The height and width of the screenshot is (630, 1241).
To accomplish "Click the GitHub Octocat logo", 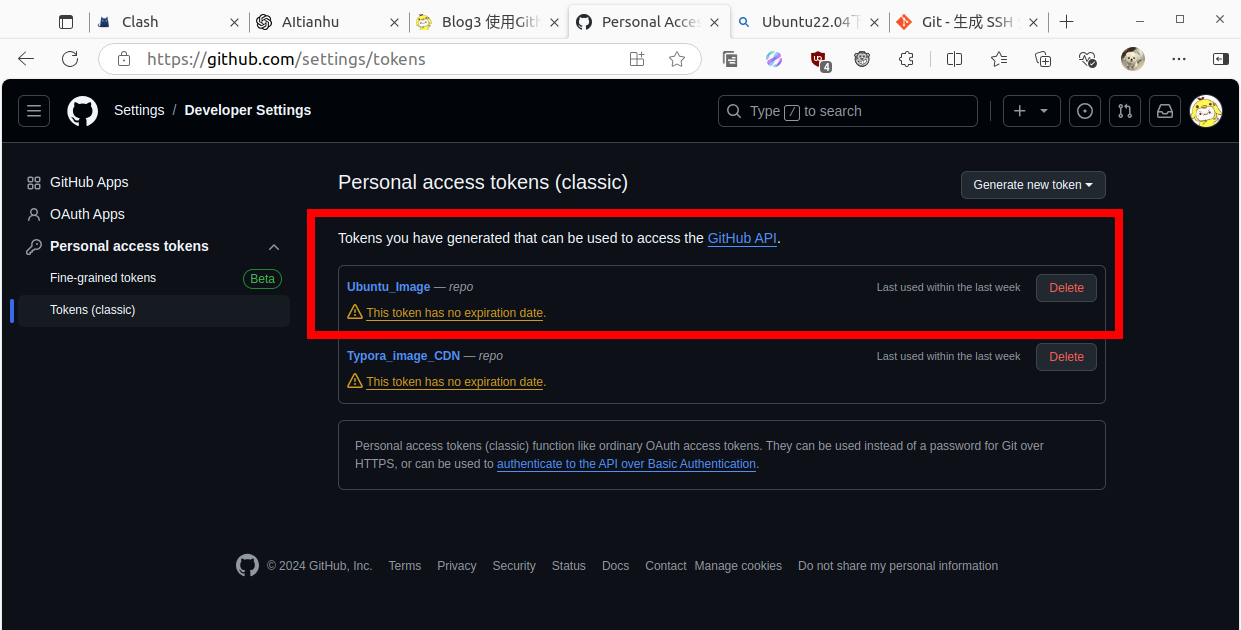I will click(x=83, y=111).
